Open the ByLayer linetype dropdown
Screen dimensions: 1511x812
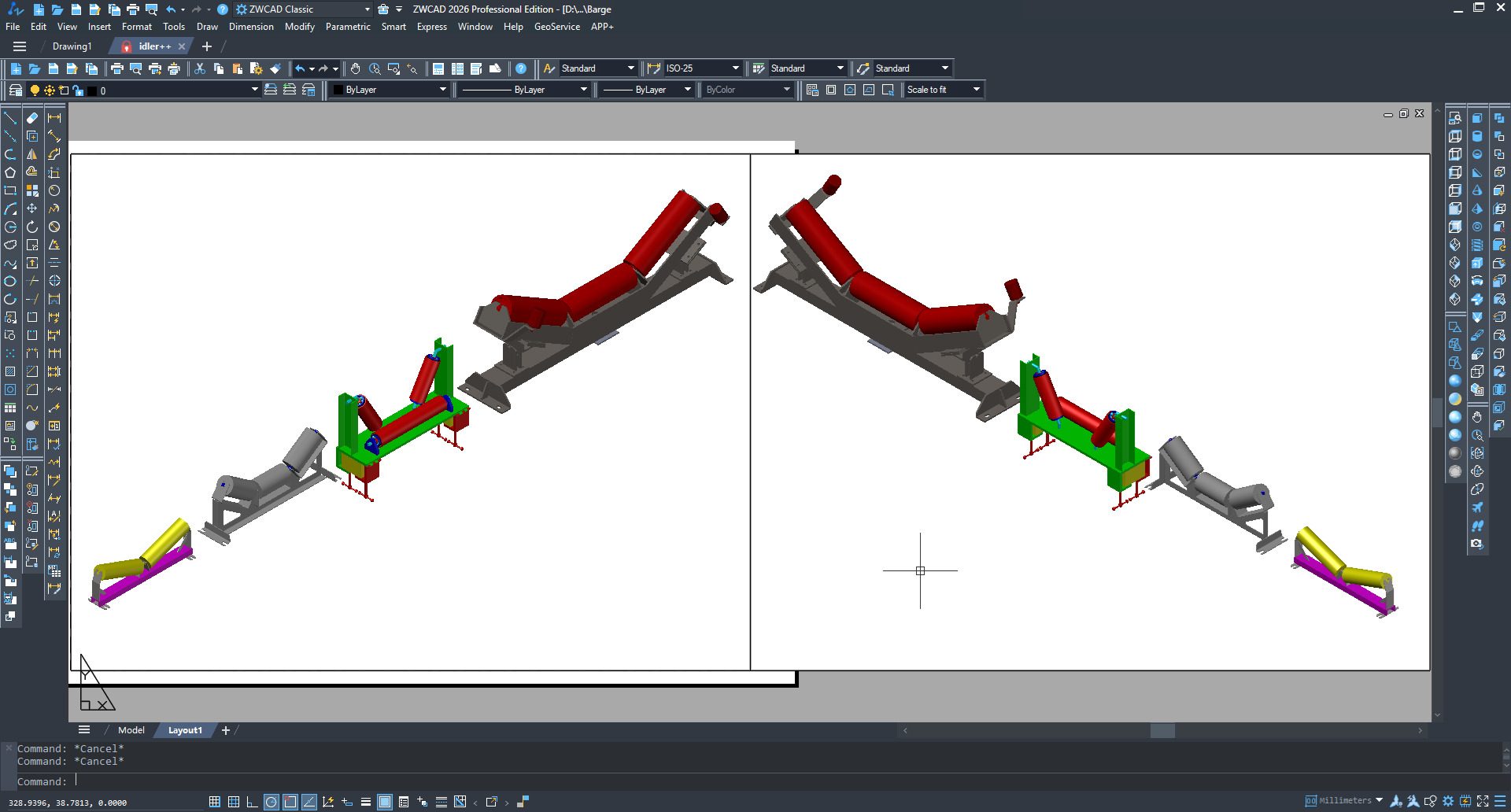tap(583, 90)
